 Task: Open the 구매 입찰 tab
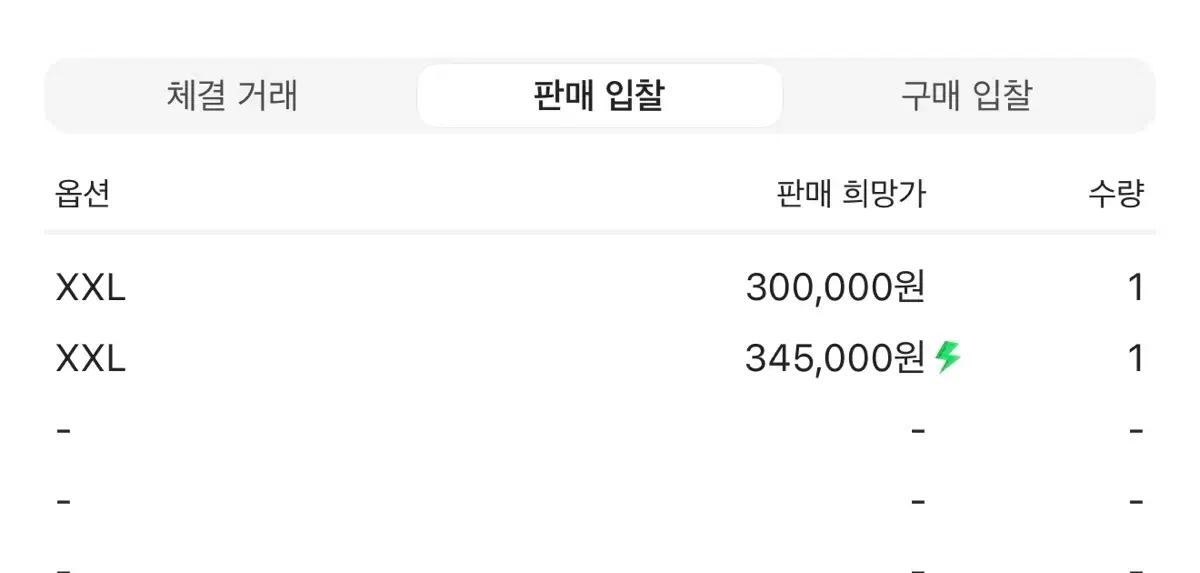click(966, 96)
